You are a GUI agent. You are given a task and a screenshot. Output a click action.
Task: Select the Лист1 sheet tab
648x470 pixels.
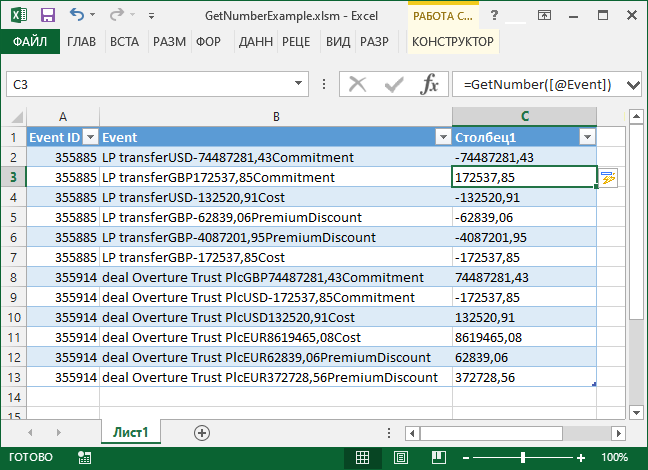[131, 432]
